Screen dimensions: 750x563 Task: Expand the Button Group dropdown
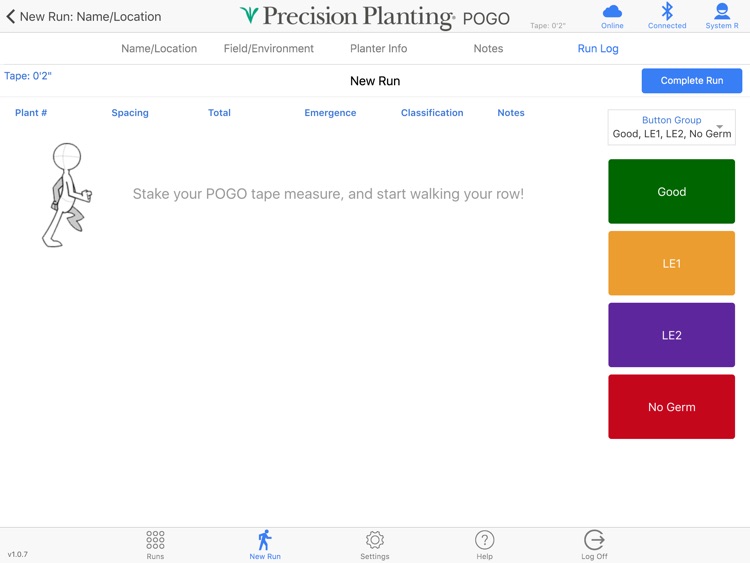pos(672,127)
